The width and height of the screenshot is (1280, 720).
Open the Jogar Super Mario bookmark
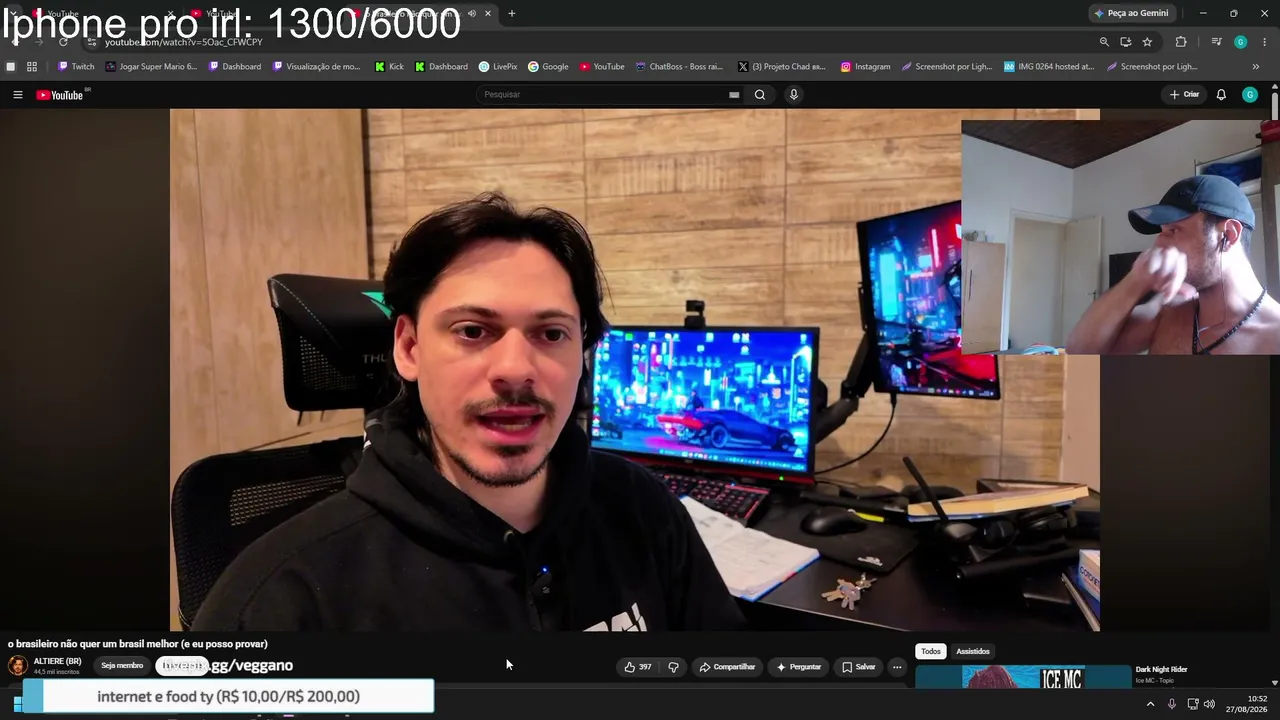(152, 67)
